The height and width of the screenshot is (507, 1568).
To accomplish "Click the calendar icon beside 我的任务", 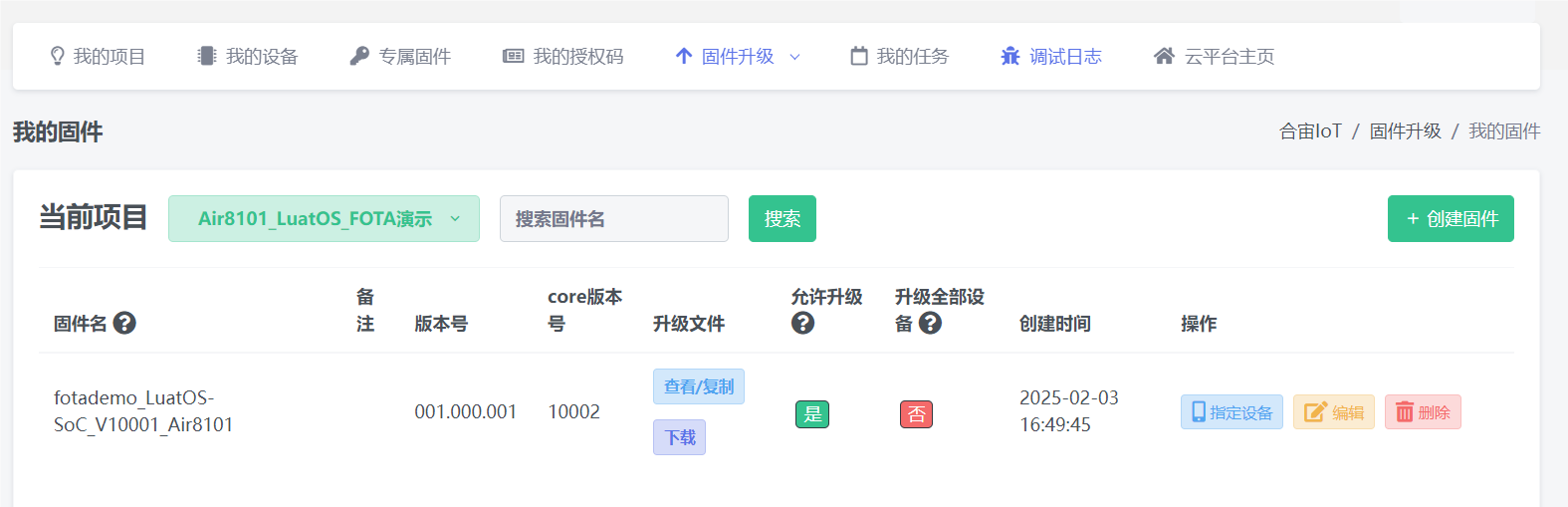I will 858,56.
